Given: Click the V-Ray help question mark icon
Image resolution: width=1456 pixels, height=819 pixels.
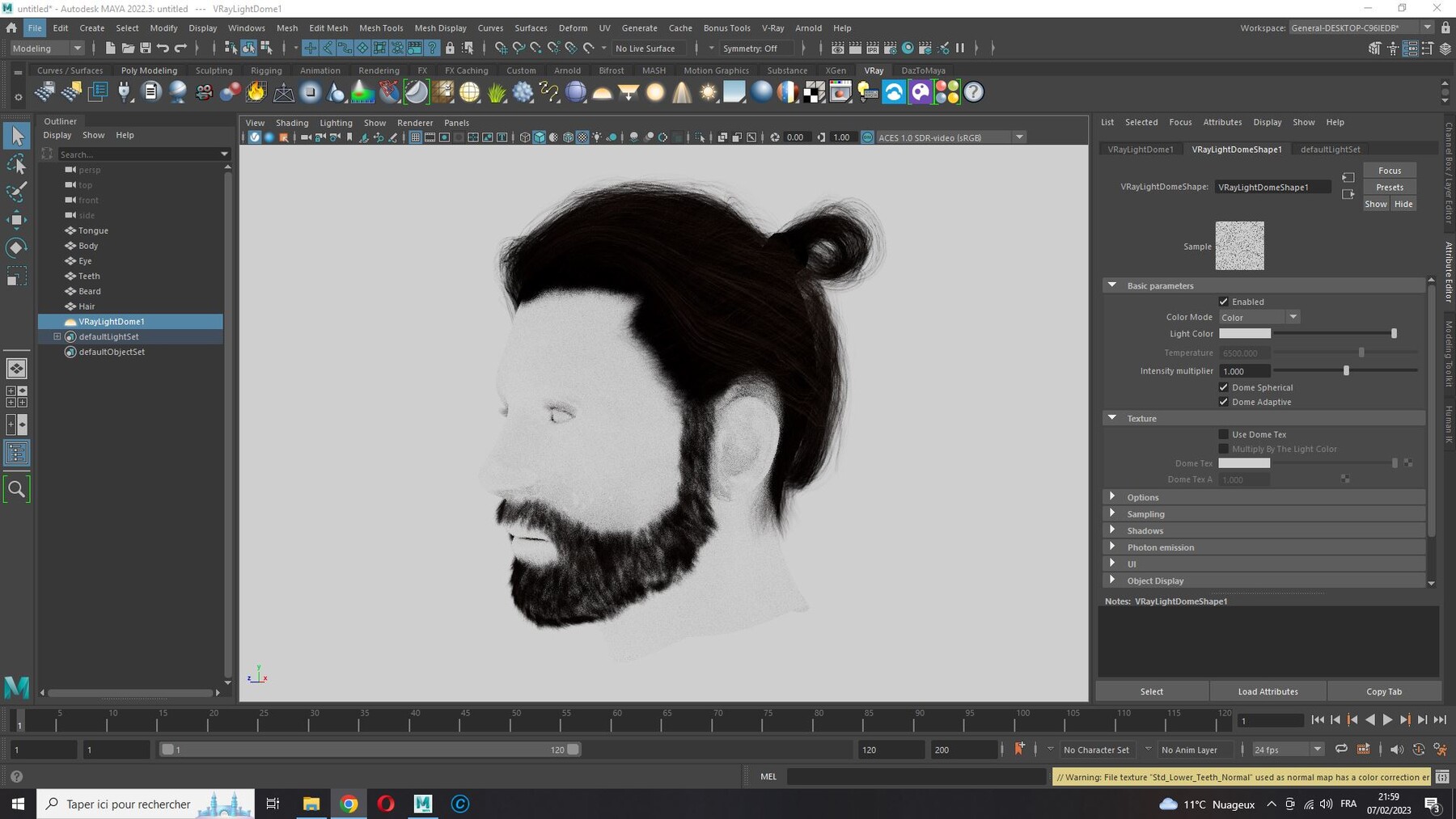Looking at the screenshot, I should (x=974, y=92).
